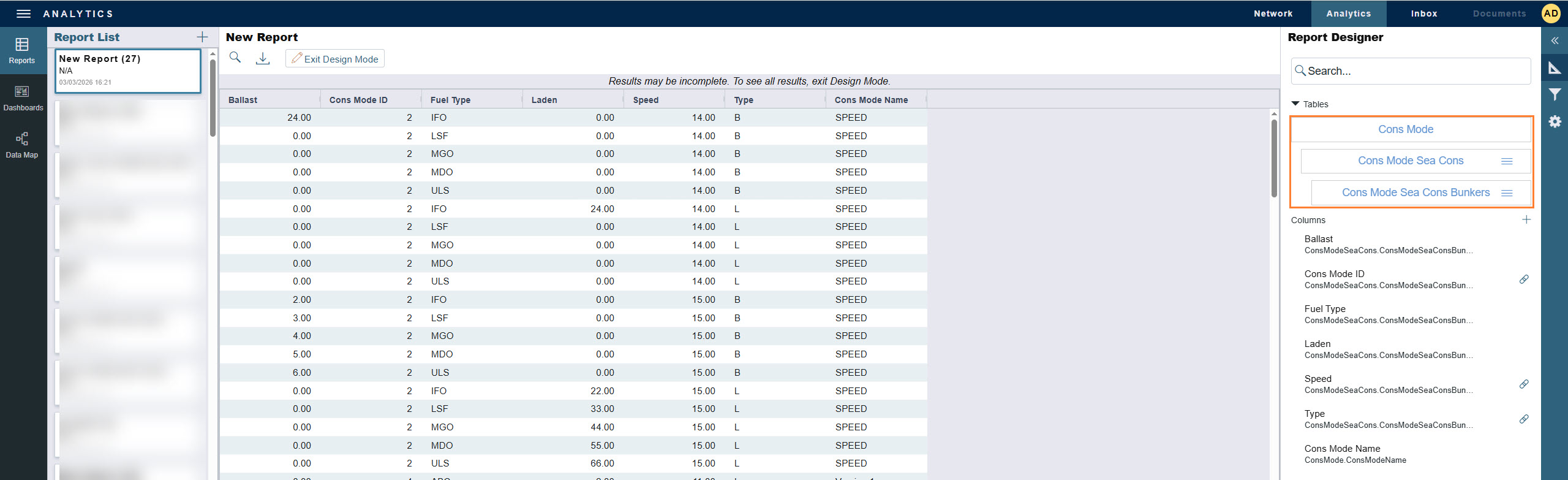Go to the Inbox tab
Image resolution: width=1568 pixels, height=480 pixels.
(1423, 13)
